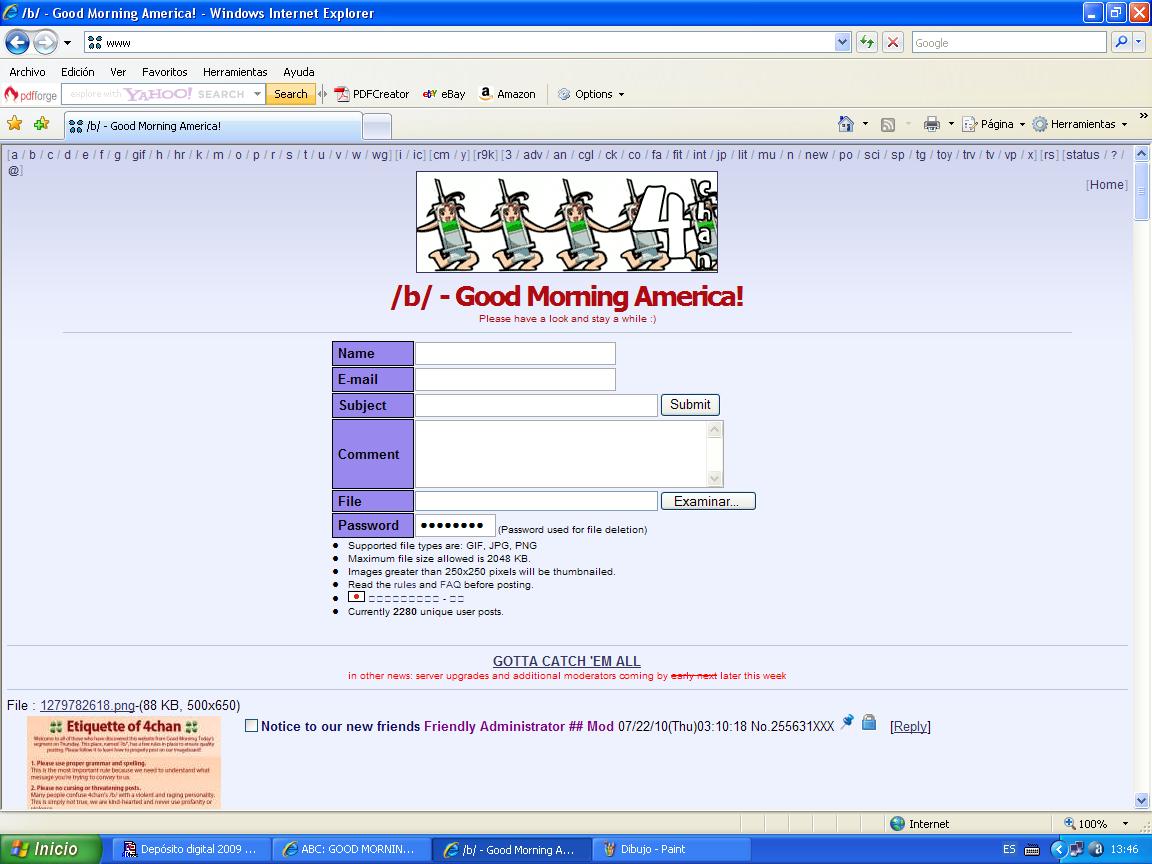Screen dimensions: 1152x864
Task: Click the Inicio start button
Action: pos(50,849)
